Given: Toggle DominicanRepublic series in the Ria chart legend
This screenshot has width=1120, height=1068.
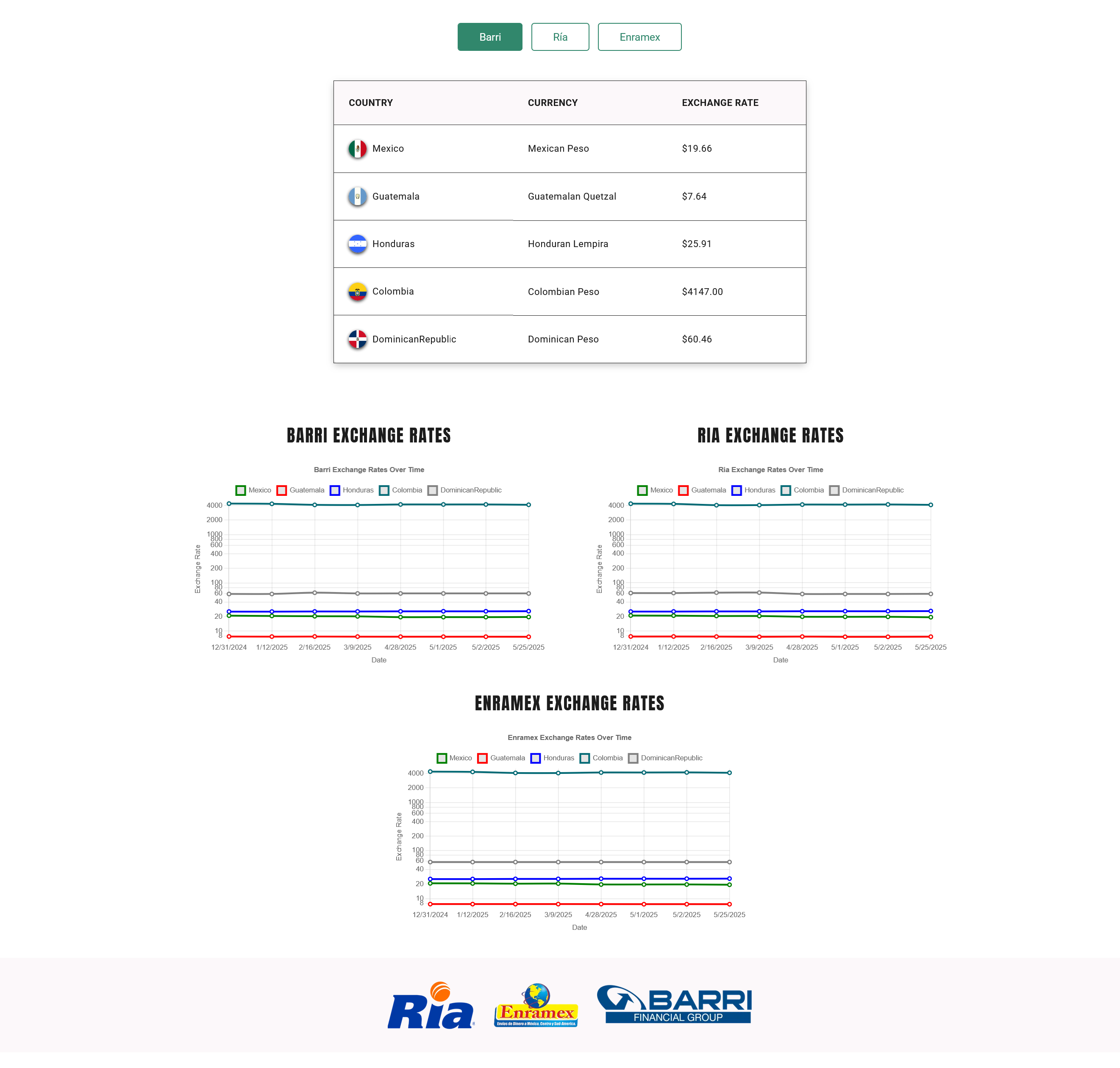Looking at the screenshot, I should coord(866,490).
